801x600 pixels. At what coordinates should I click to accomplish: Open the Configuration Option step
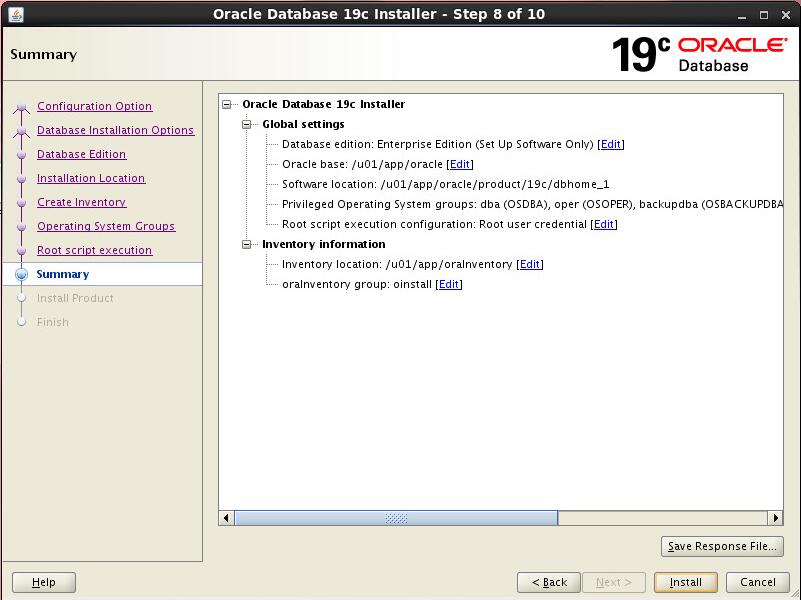94,106
